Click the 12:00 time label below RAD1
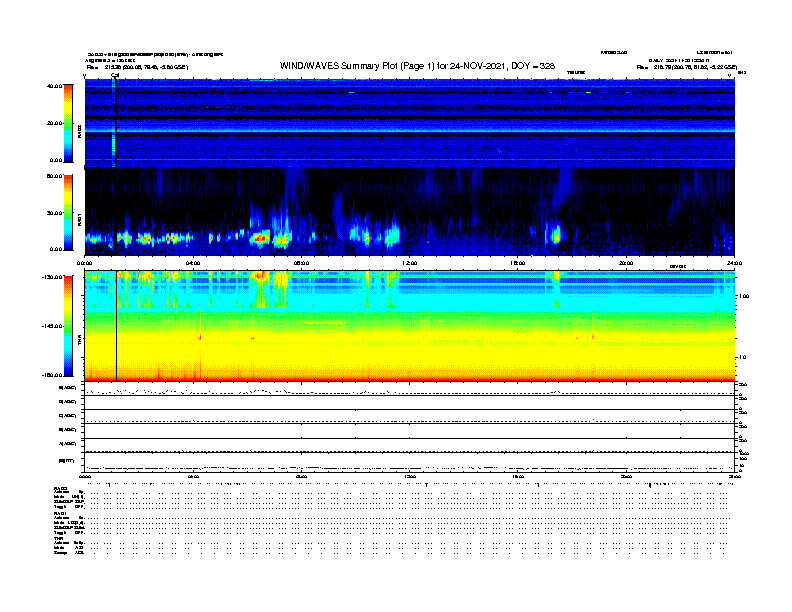This screenshot has height=612, width=792. (410, 263)
